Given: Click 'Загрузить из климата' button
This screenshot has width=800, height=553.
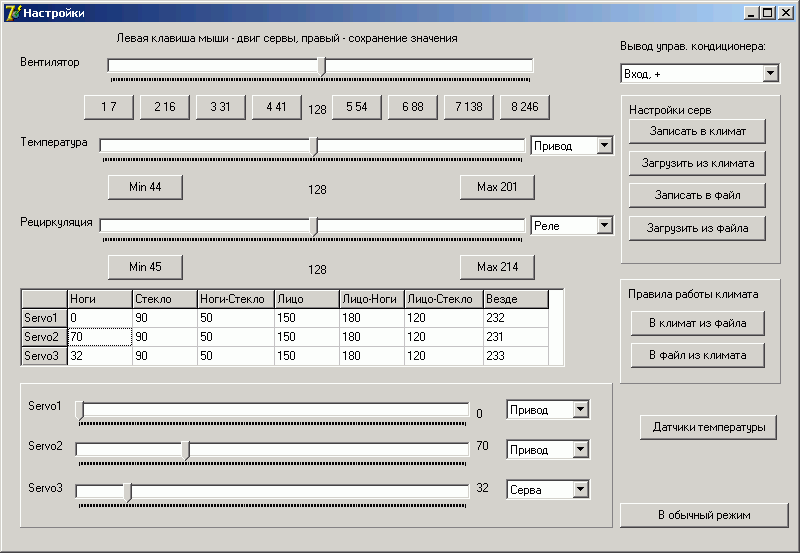Looking at the screenshot, I should [697, 163].
